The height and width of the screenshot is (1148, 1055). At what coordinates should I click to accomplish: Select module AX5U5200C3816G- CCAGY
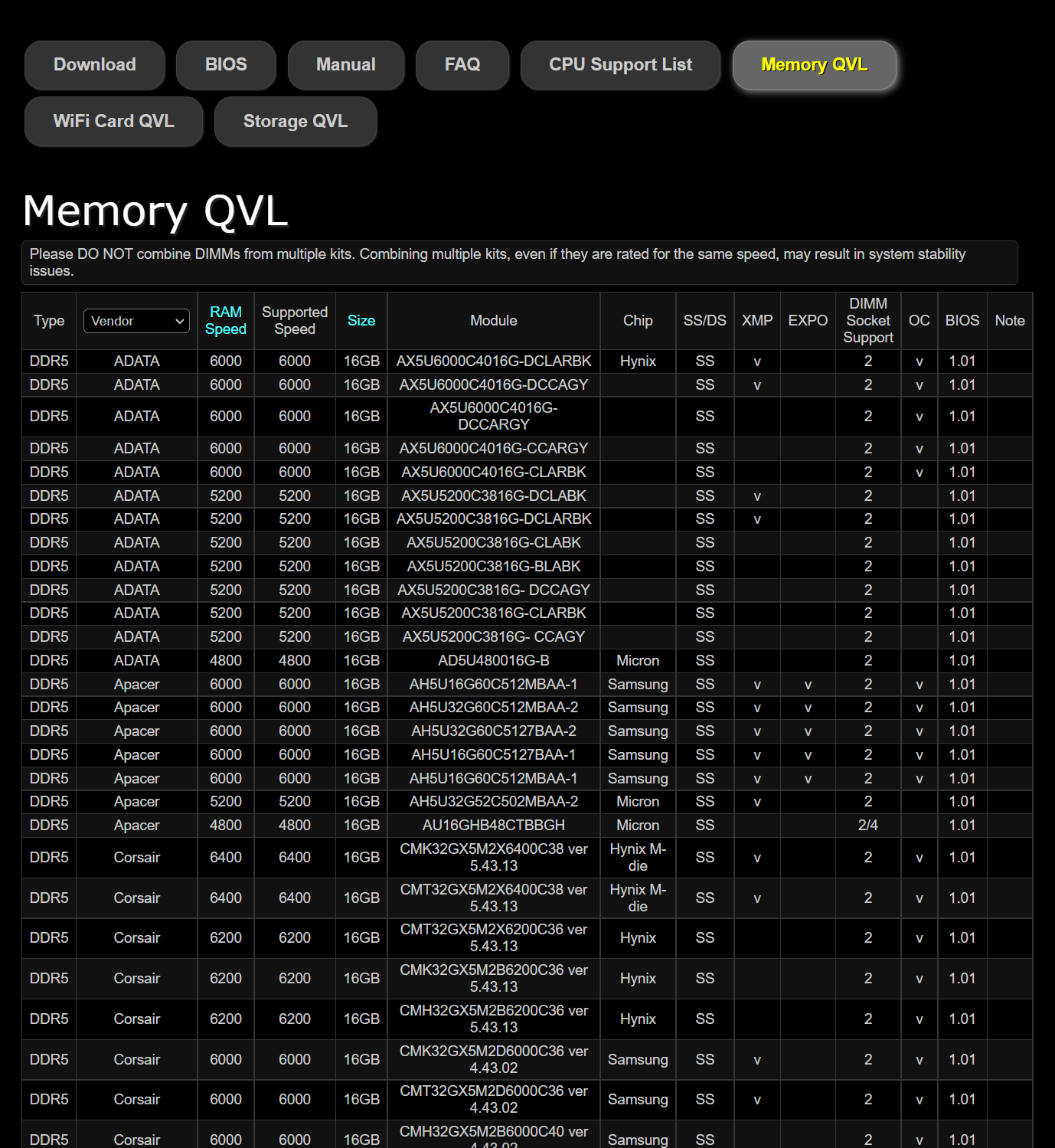[x=494, y=637]
